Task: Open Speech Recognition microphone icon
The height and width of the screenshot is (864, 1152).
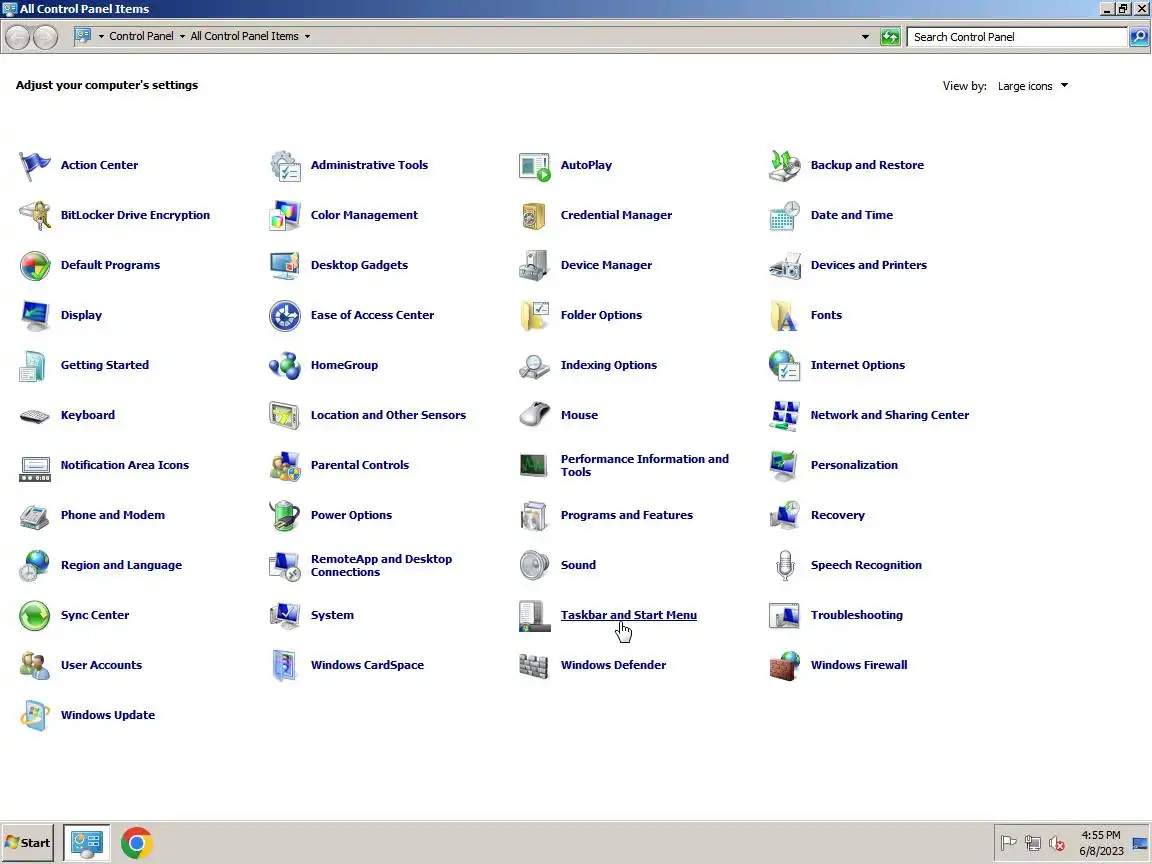Action: [x=785, y=565]
